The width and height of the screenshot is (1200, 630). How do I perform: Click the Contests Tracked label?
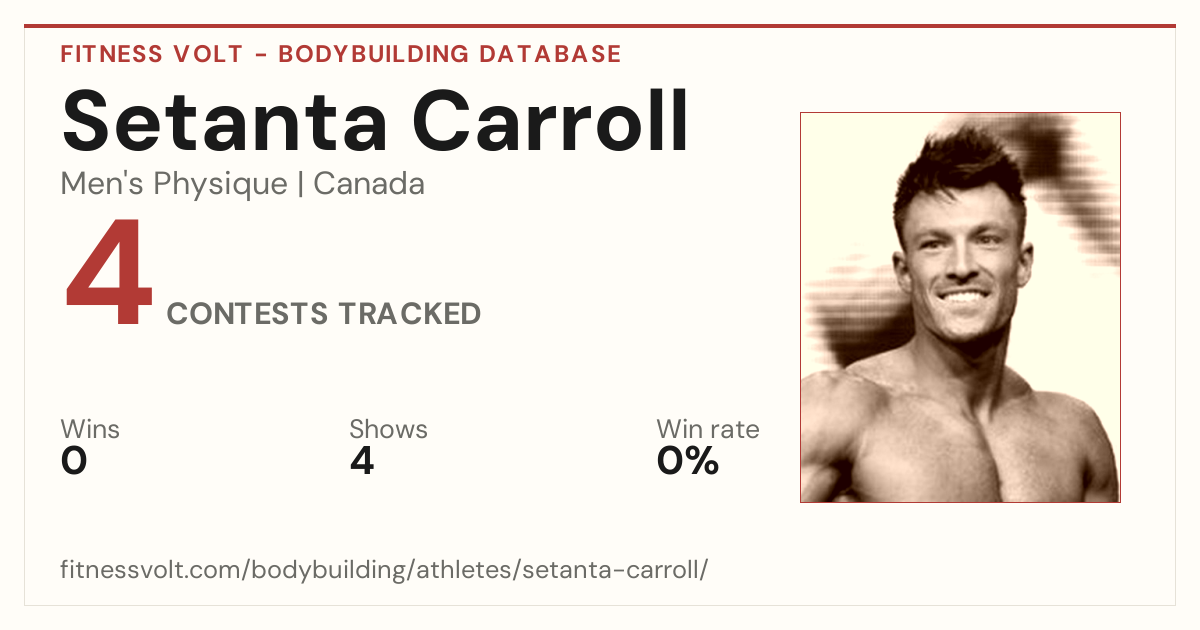coord(324,314)
